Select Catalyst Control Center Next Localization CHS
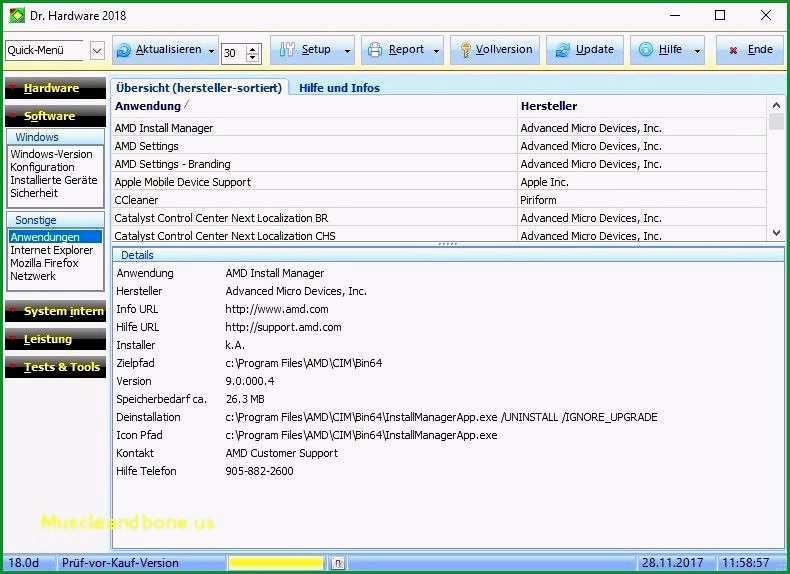Viewport: 790px width, 574px height. click(x=439, y=235)
